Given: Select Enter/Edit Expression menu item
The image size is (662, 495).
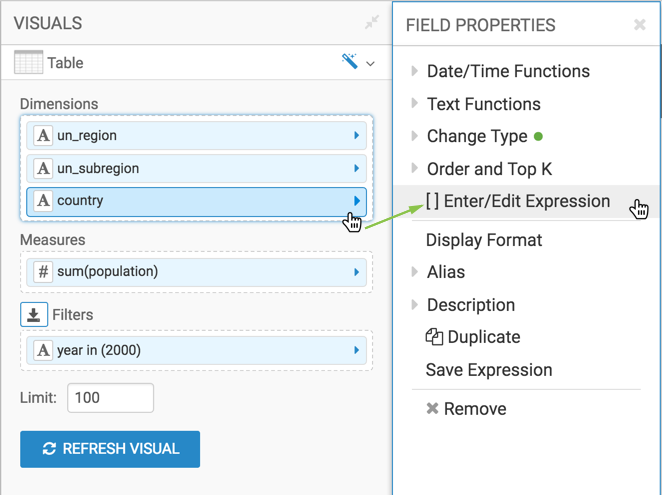Looking at the screenshot, I should click(x=517, y=201).
